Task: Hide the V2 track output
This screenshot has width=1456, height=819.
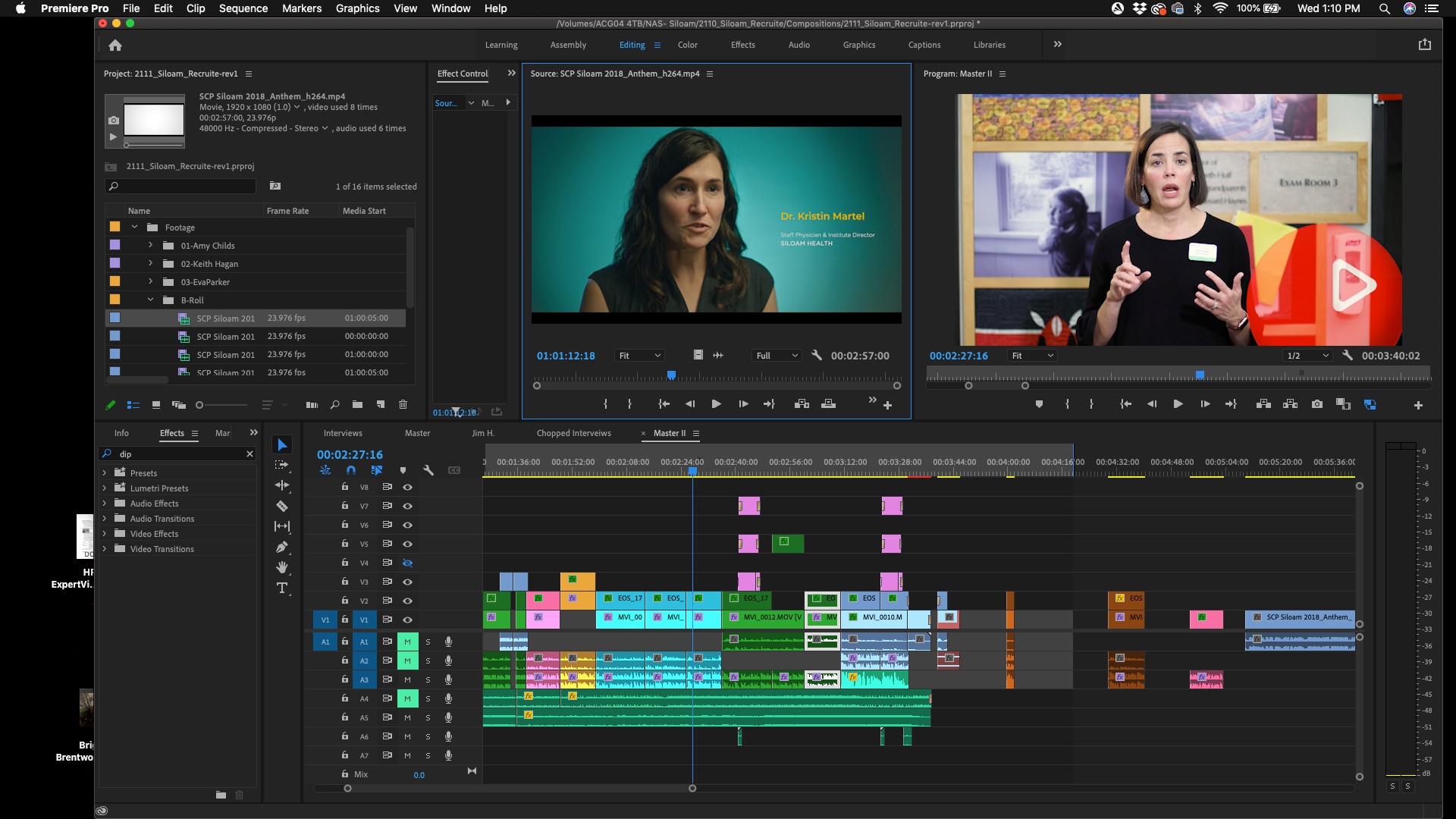Action: tap(407, 601)
